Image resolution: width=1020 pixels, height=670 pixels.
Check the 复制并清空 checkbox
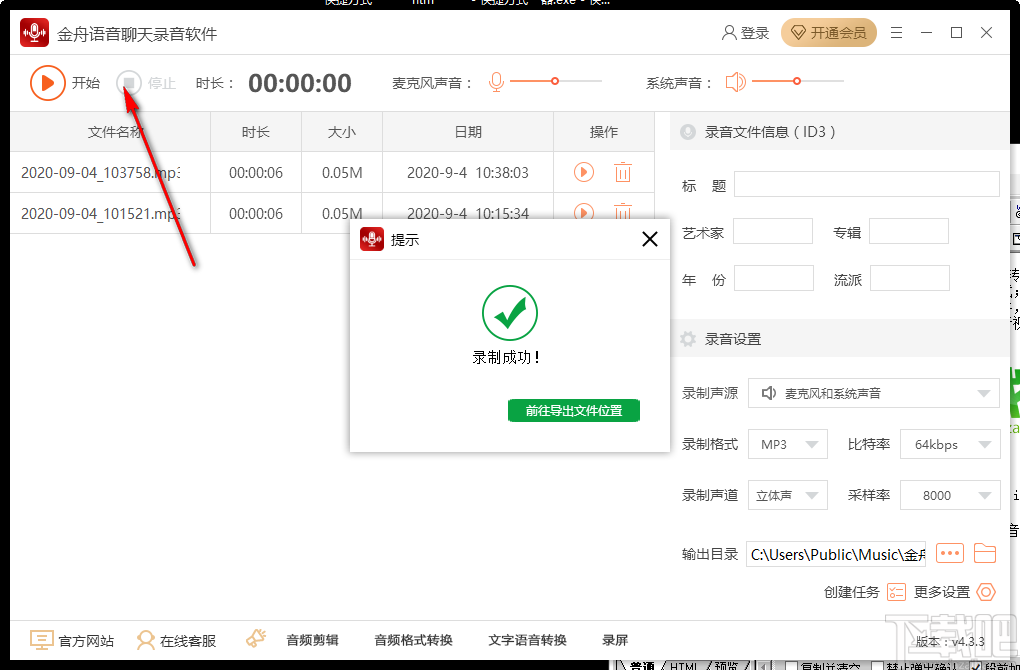793,665
